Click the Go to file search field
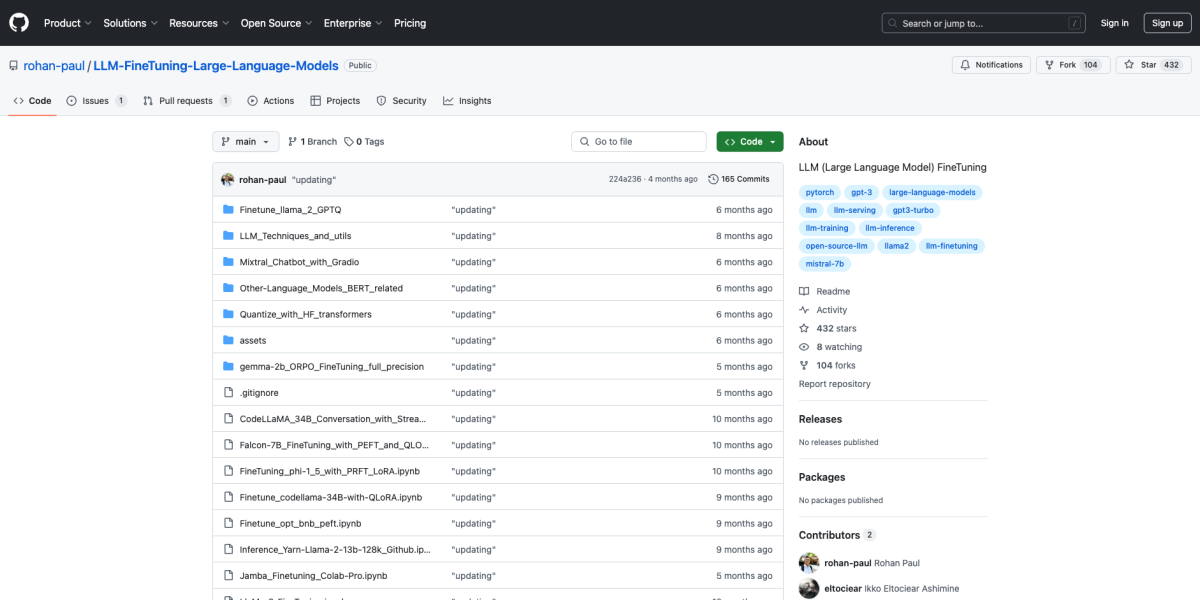This screenshot has height=600, width=1200. pos(640,142)
